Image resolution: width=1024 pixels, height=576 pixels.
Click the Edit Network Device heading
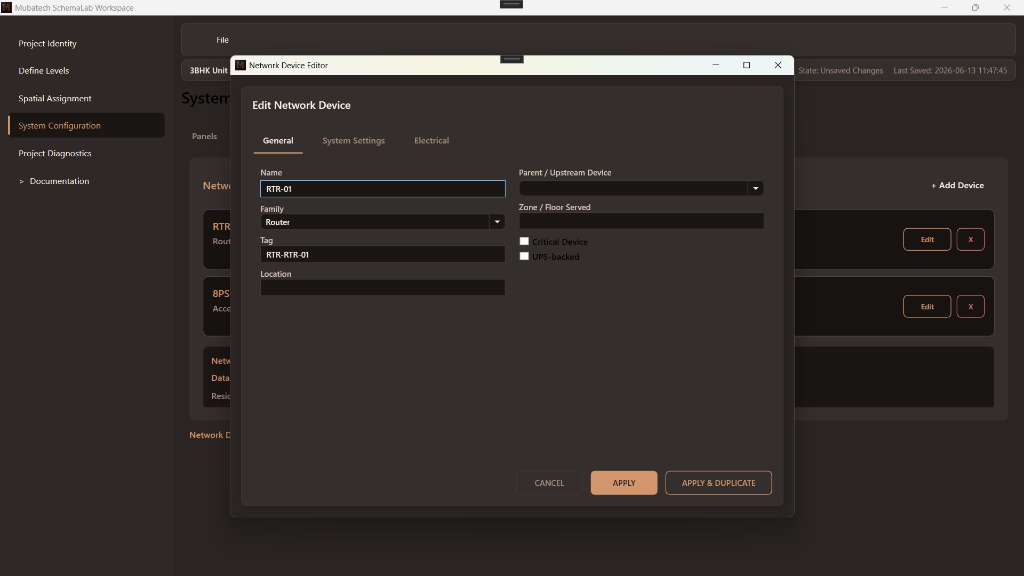[301, 105]
